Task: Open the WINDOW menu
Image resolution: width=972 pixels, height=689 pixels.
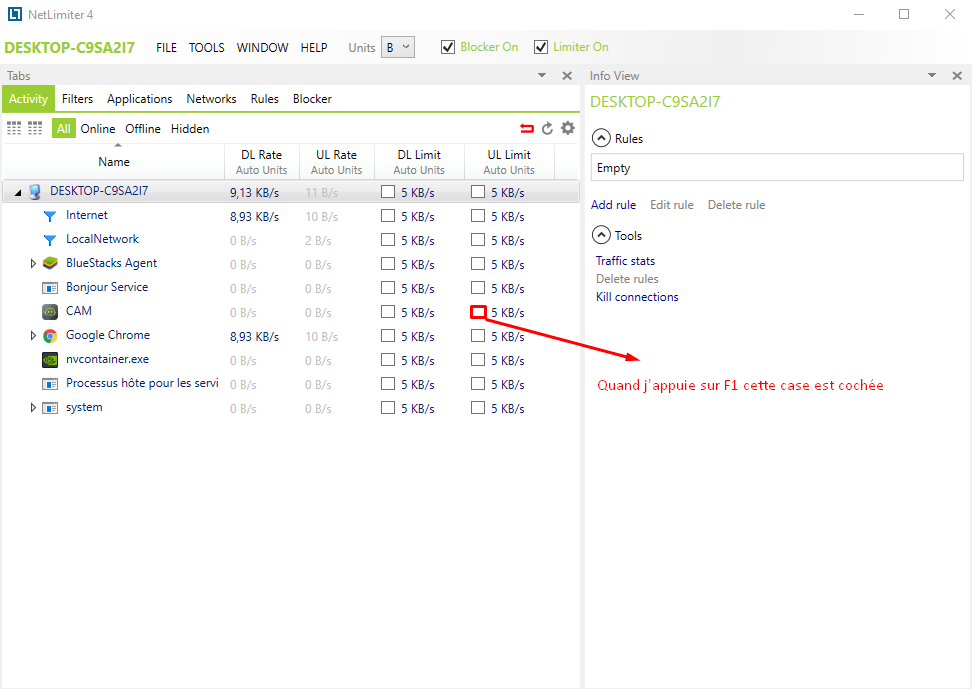Action: pos(262,48)
